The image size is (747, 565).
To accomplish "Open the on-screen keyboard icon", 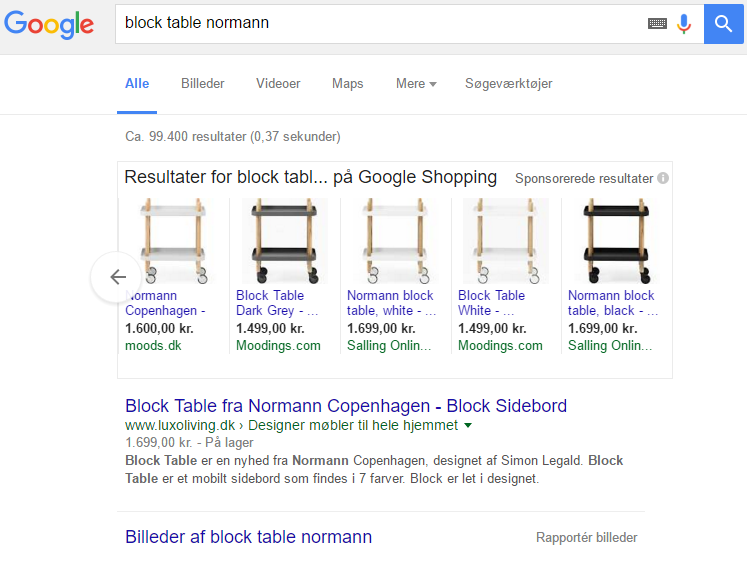I will pyautogui.click(x=657, y=23).
